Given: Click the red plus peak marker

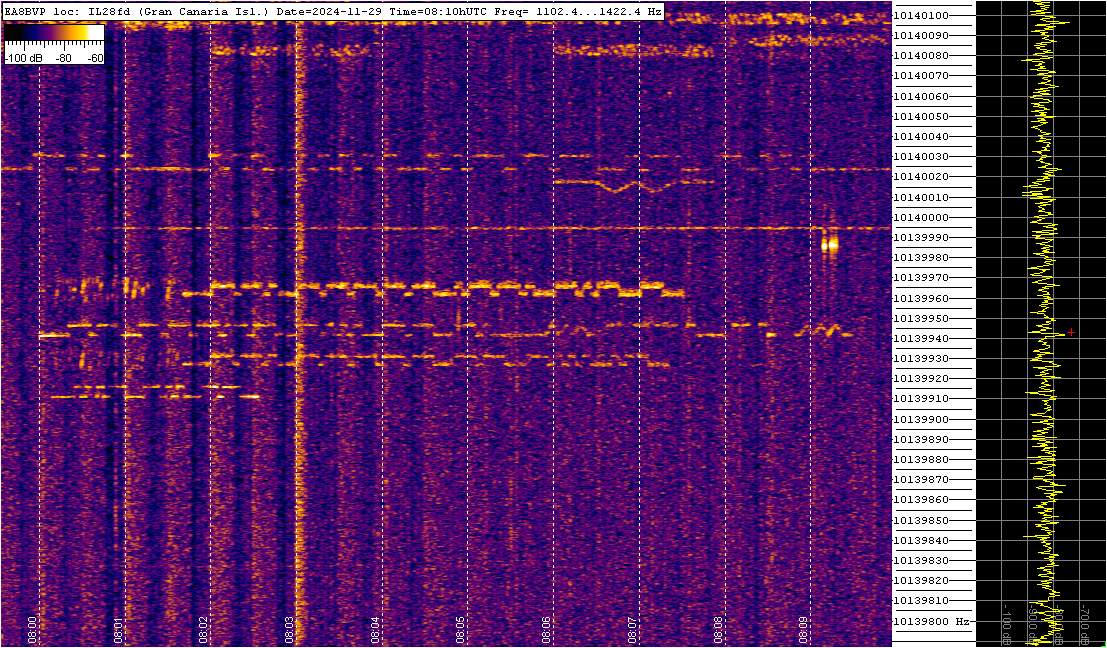Looking at the screenshot, I should tap(1071, 332).
